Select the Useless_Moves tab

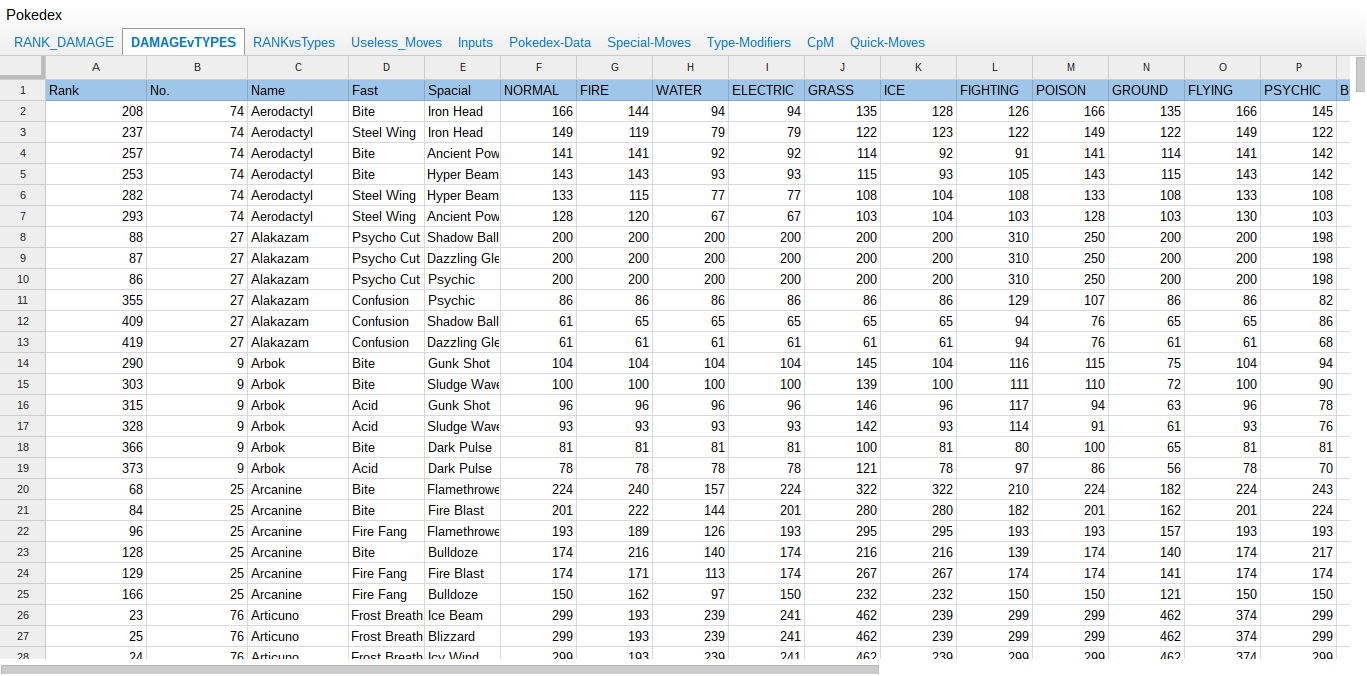pos(396,42)
